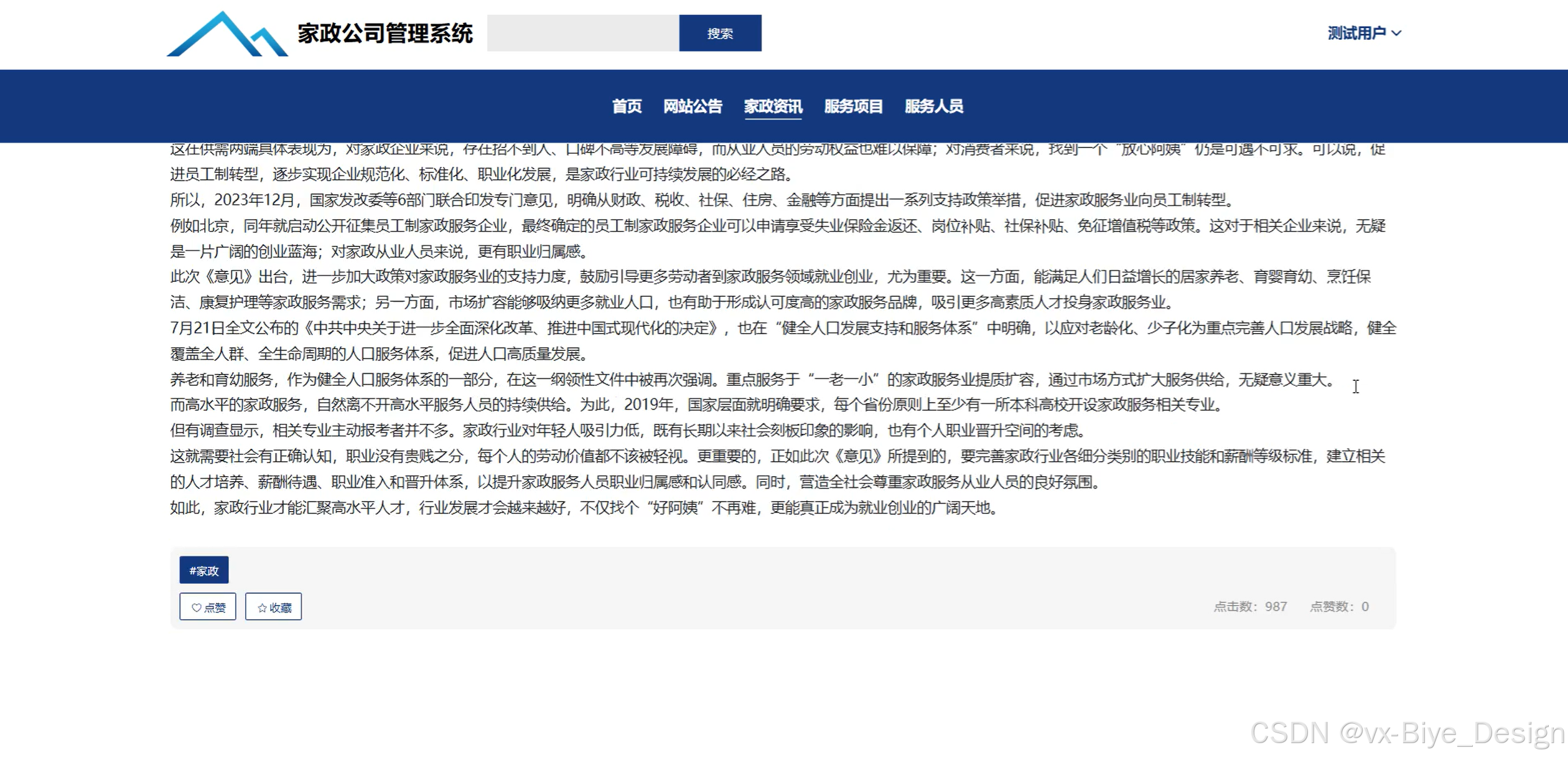Screen dimensions: 1568x758
Task: Click the CSDN @vx-Biye_Design watermark
Action: [x=1407, y=733]
